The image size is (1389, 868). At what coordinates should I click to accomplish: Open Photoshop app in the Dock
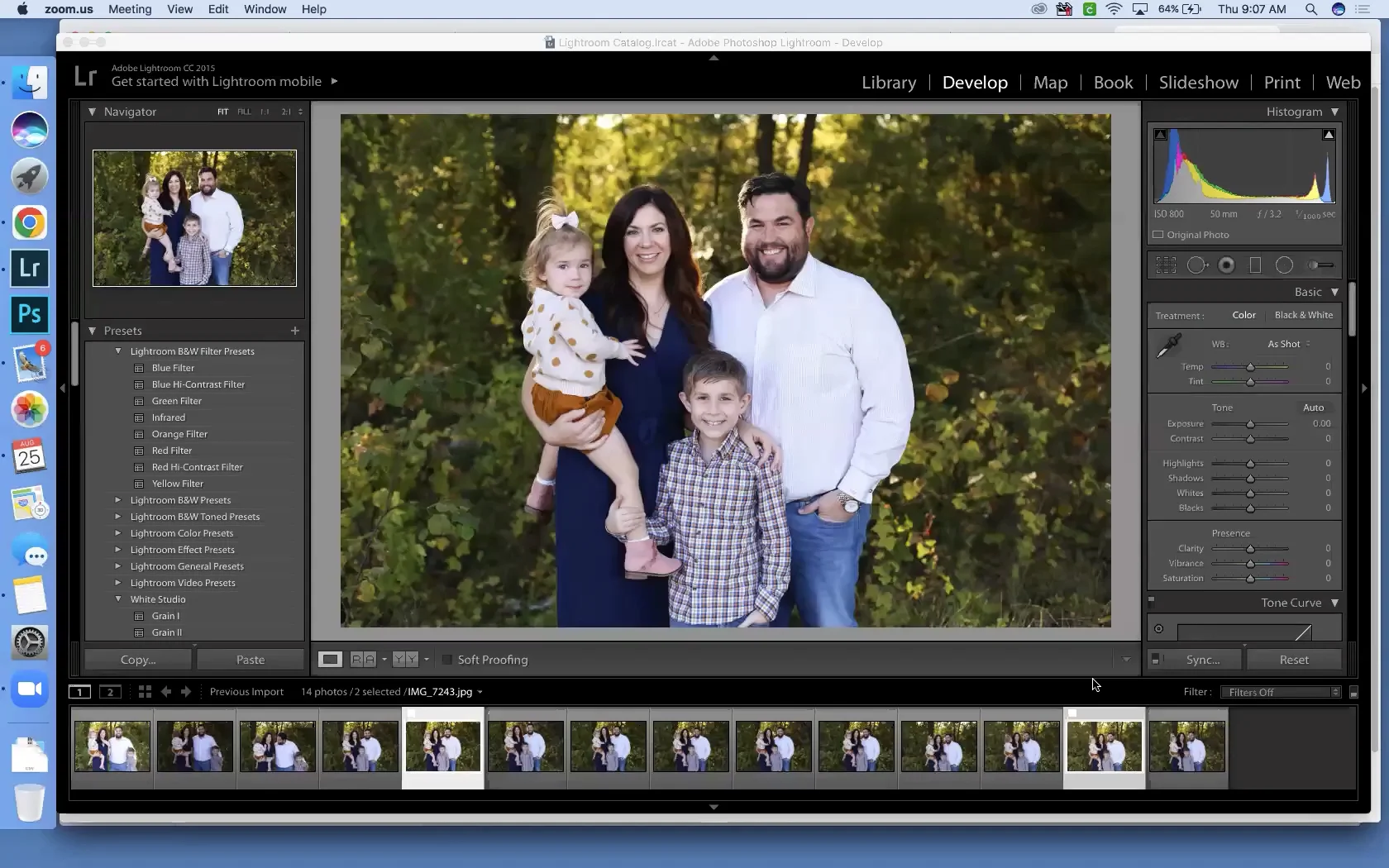click(x=30, y=314)
